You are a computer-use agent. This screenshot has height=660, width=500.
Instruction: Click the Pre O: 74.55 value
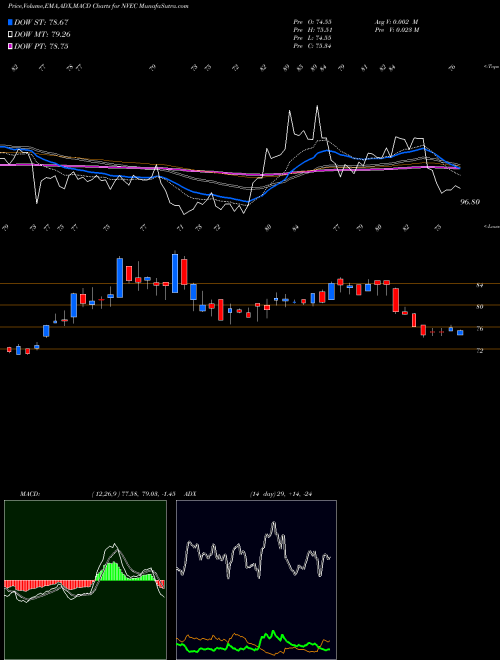point(312,22)
